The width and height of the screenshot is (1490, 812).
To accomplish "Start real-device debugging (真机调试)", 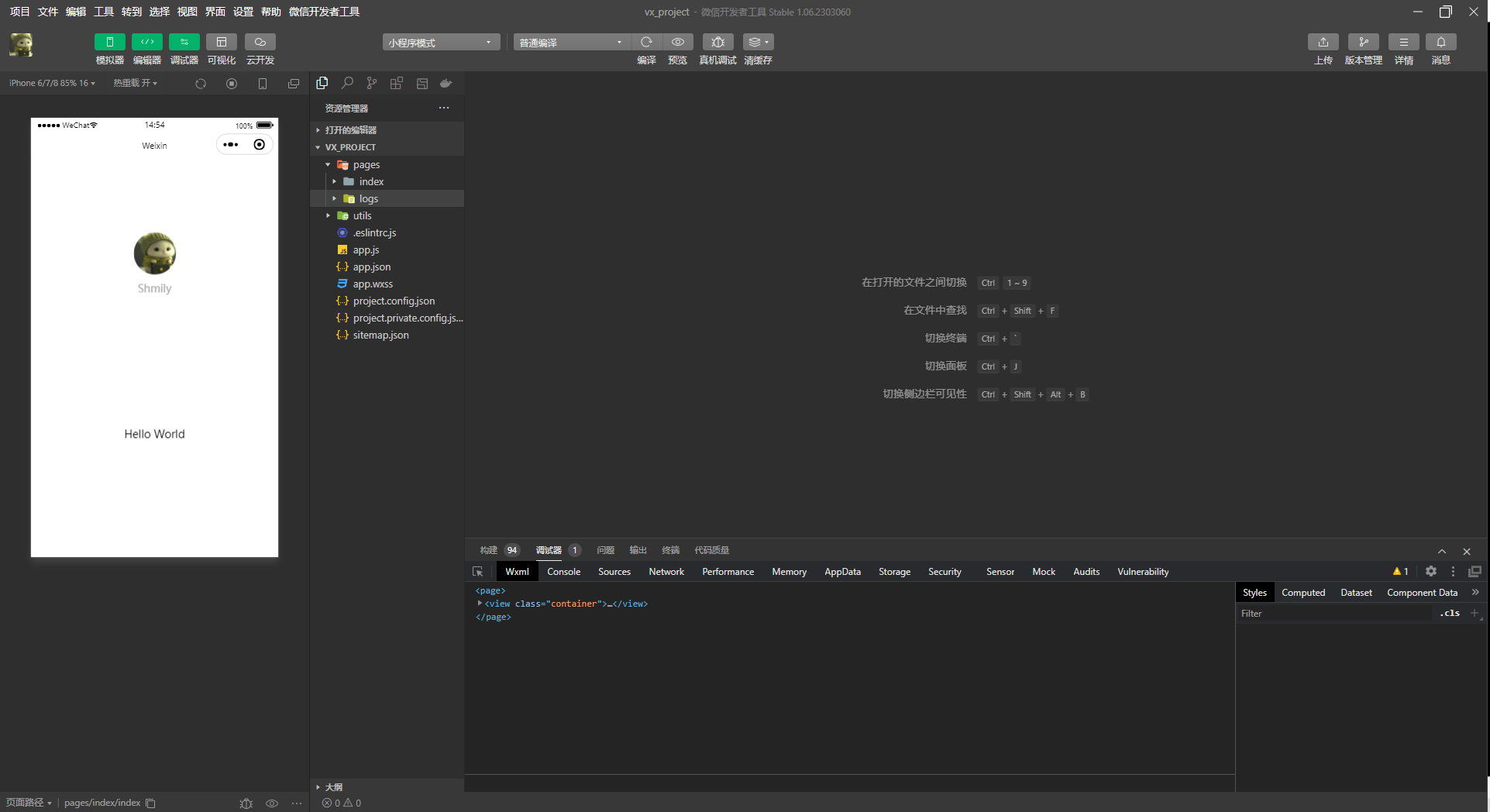I will click(x=717, y=42).
